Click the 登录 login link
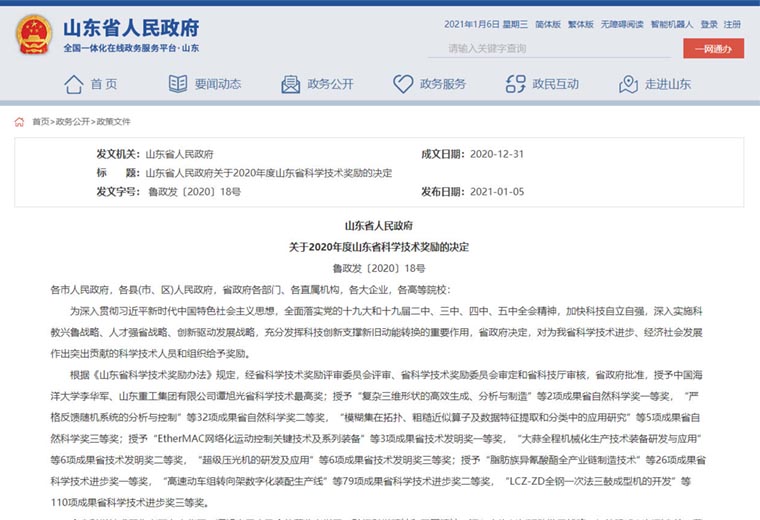Viewport: 760px width, 520px height. (709, 23)
